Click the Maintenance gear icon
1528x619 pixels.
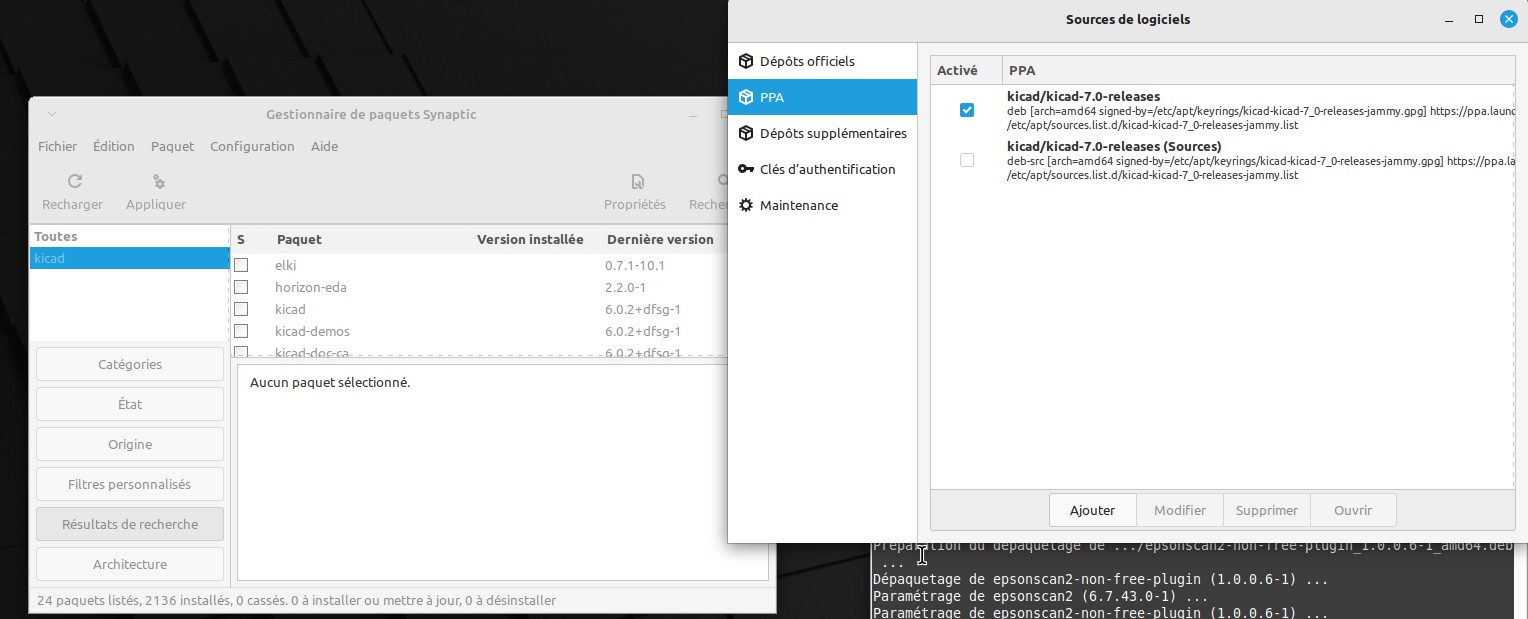(745, 205)
